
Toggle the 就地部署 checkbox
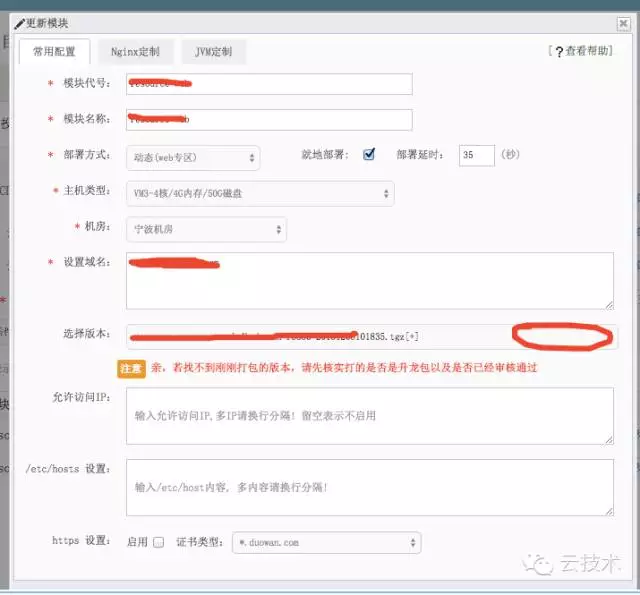tap(369, 155)
